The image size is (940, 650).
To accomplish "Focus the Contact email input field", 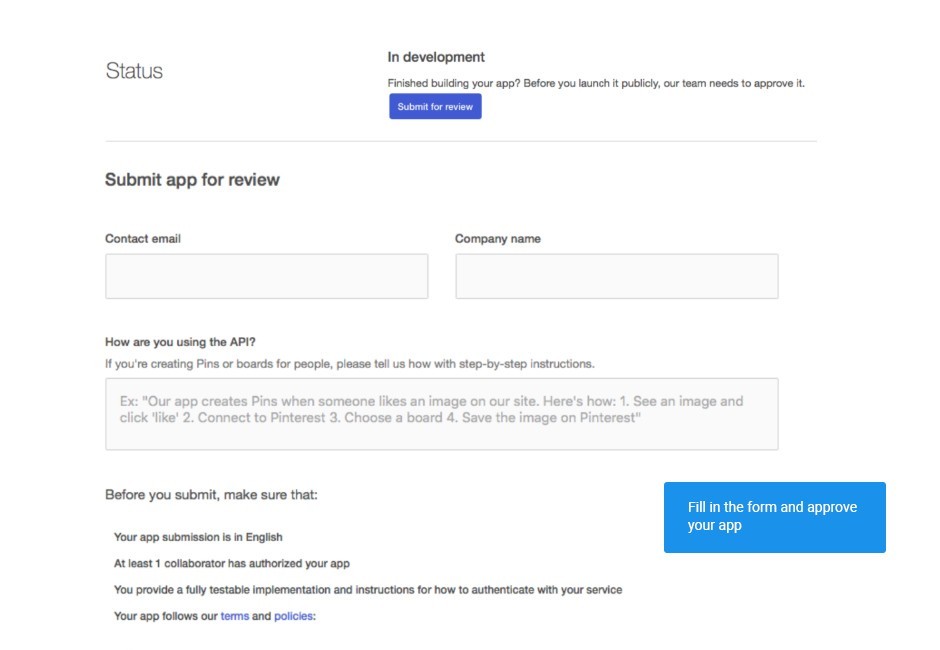I will point(267,276).
